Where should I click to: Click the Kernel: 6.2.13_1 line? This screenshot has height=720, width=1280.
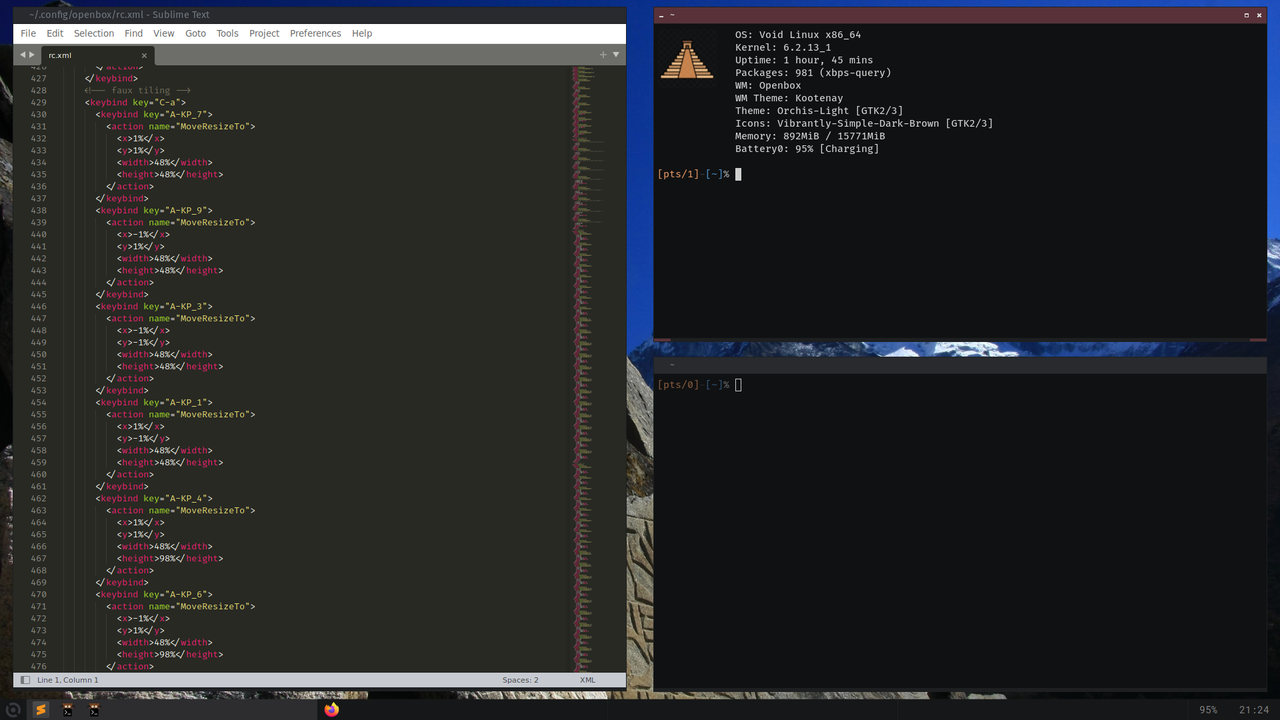783,48
